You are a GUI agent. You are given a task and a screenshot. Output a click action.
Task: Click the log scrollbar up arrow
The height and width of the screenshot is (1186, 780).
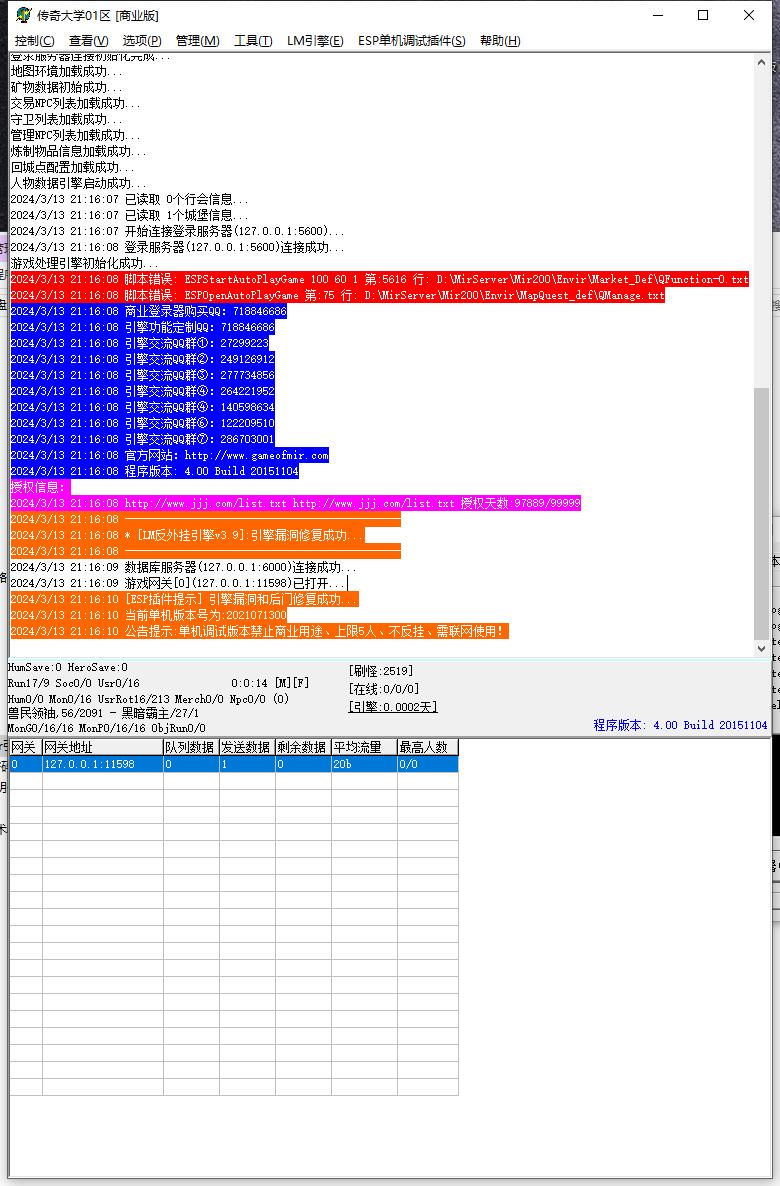[761, 64]
